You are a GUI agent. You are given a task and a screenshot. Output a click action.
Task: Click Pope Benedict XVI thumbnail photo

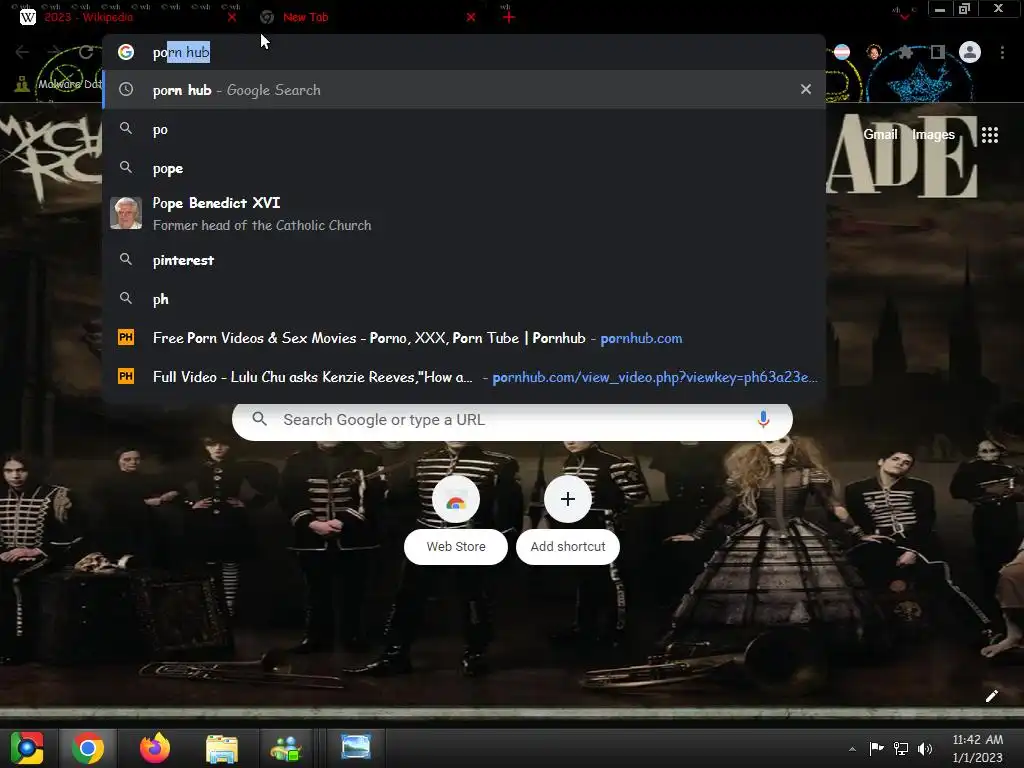(x=126, y=213)
